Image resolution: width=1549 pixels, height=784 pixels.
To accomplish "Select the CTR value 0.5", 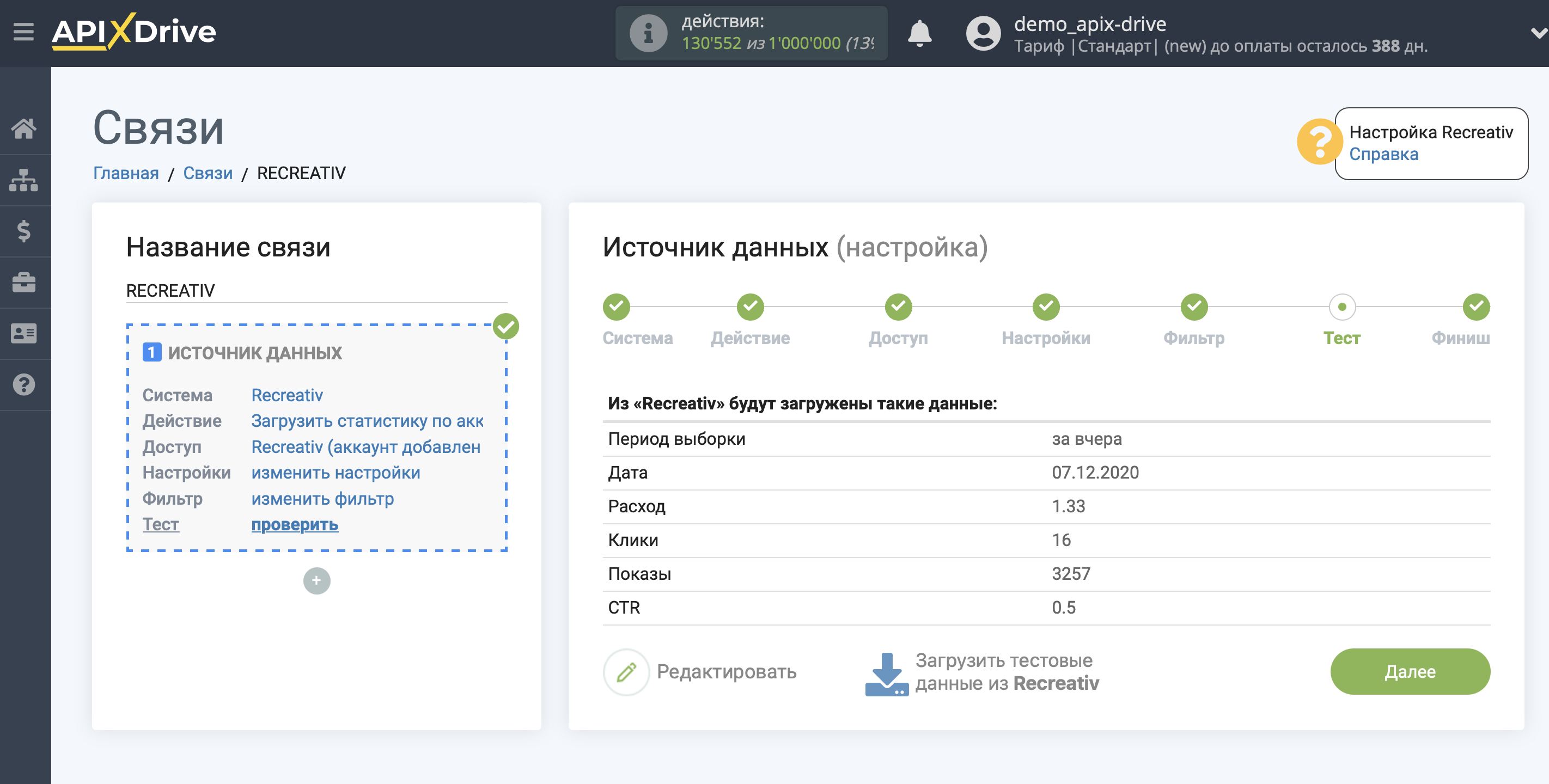I will coord(1064,607).
